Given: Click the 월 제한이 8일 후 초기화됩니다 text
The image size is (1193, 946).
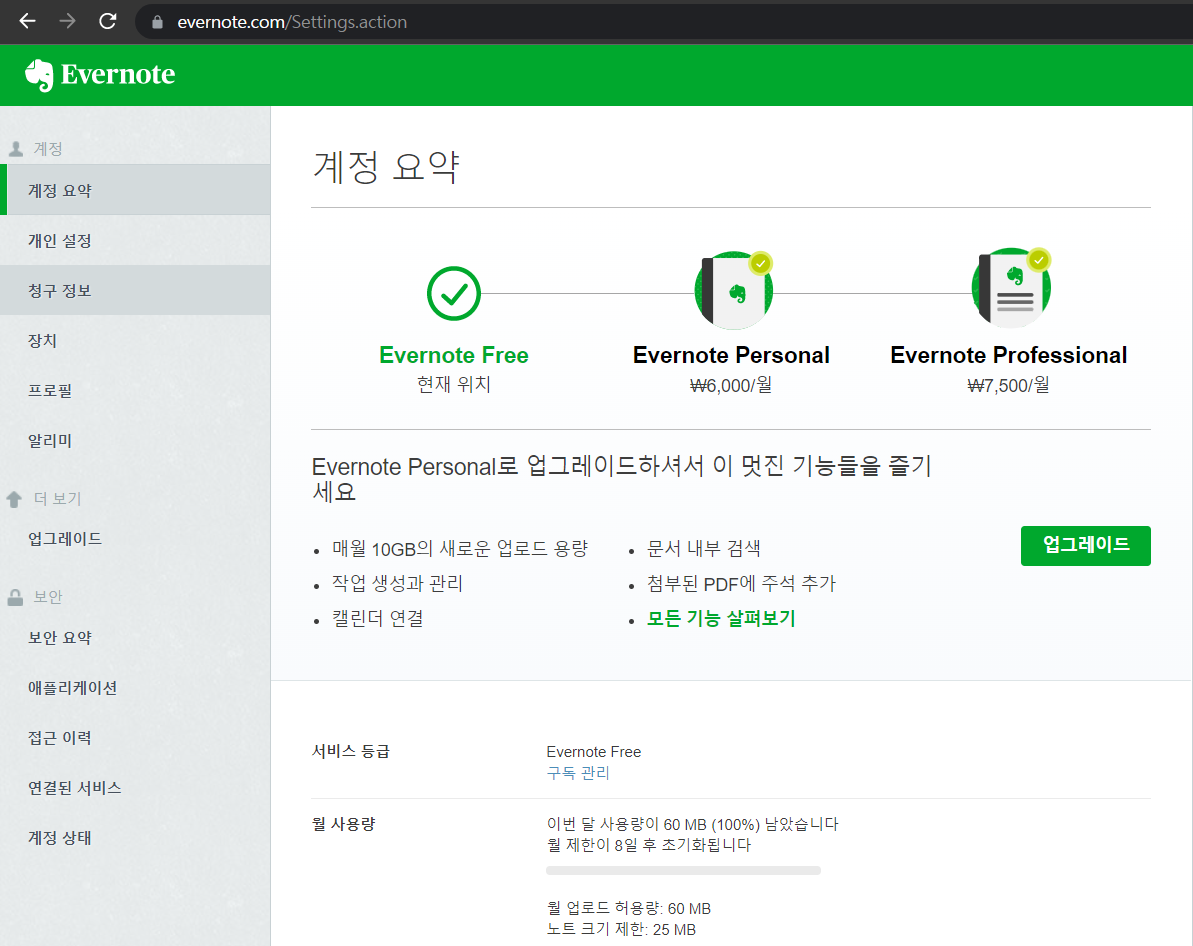Looking at the screenshot, I should [x=648, y=846].
